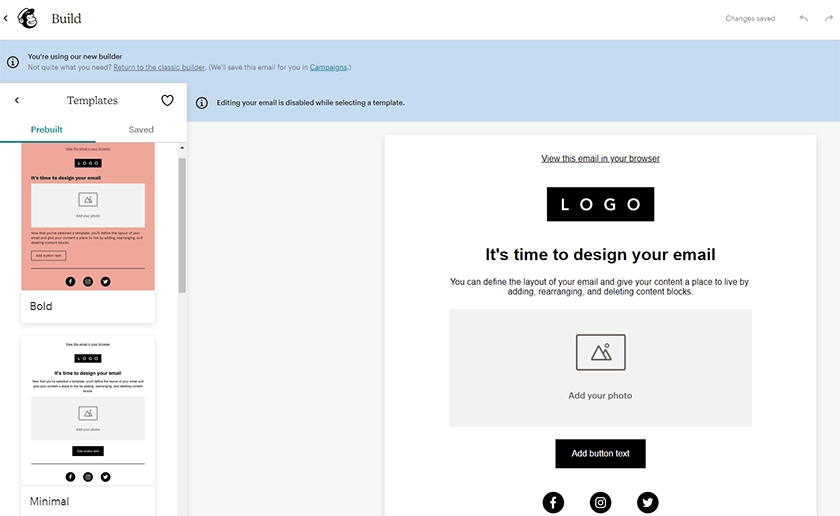Image resolution: width=840 pixels, height=516 pixels.
Task: Click the Editing your email is disabled notice text
Action: click(x=310, y=103)
